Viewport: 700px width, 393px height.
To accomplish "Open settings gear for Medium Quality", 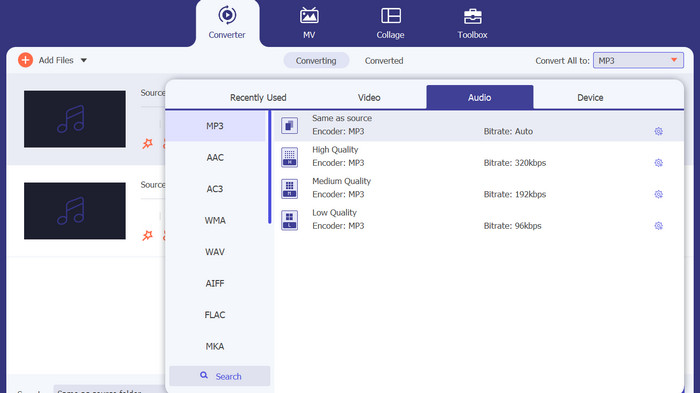I will 658,194.
